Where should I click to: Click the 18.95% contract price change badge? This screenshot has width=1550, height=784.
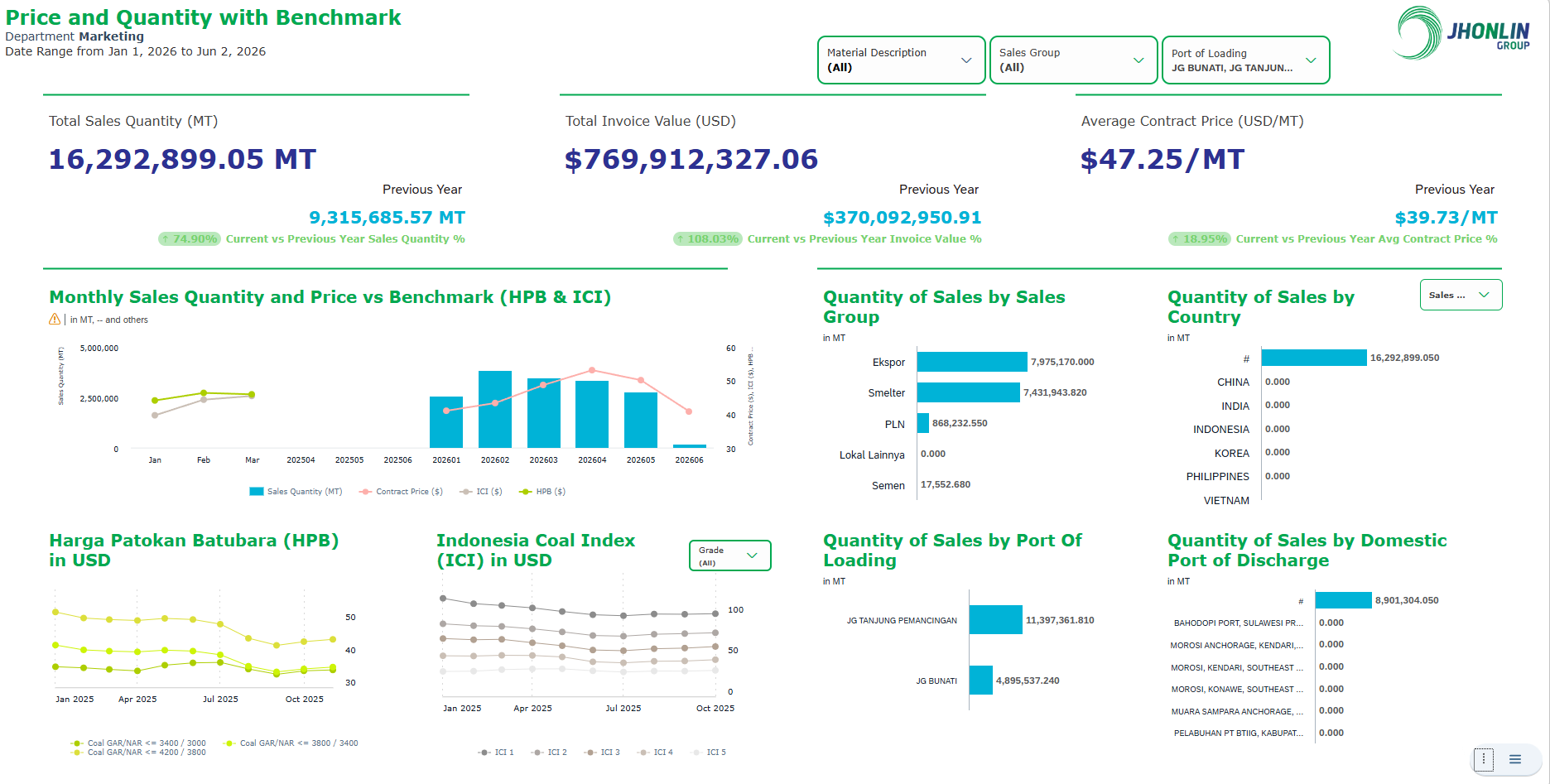pos(1200,239)
